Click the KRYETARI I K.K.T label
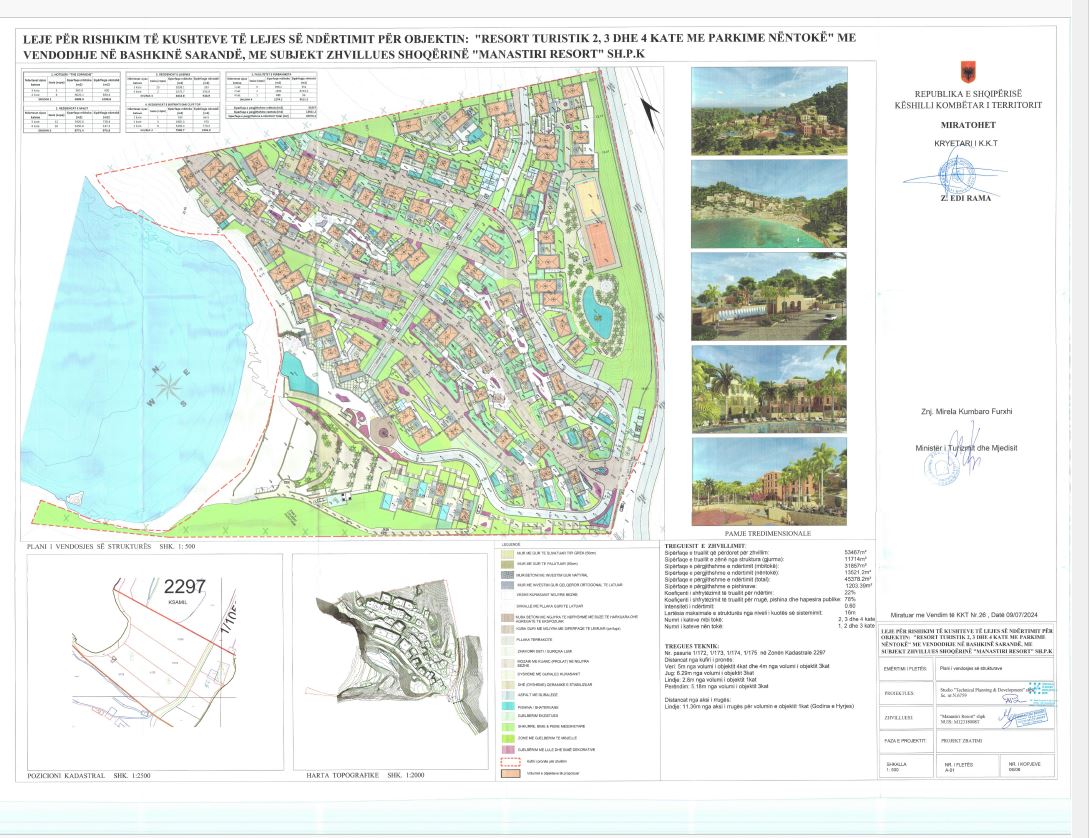The width and height of the screenshot is (1090, 838). [966, 143]
